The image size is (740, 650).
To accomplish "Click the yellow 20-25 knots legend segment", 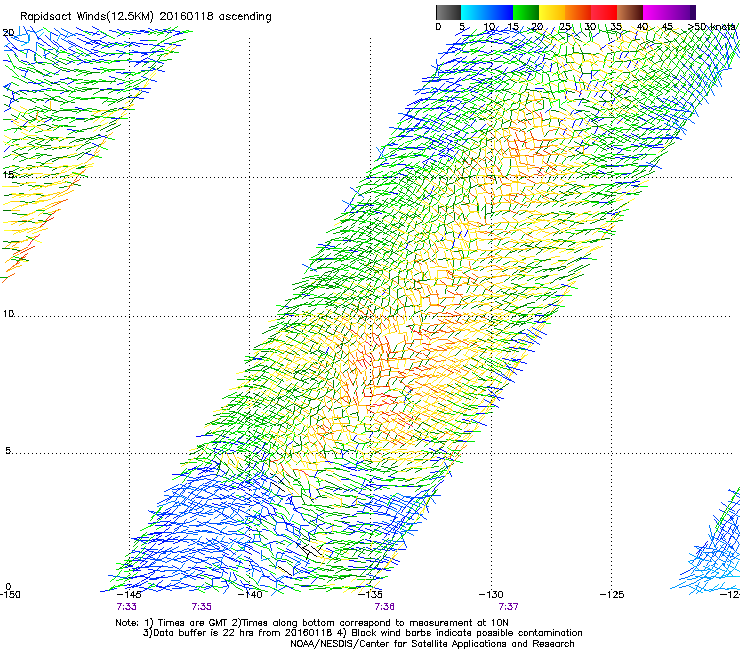I will (x=552, y=12).
